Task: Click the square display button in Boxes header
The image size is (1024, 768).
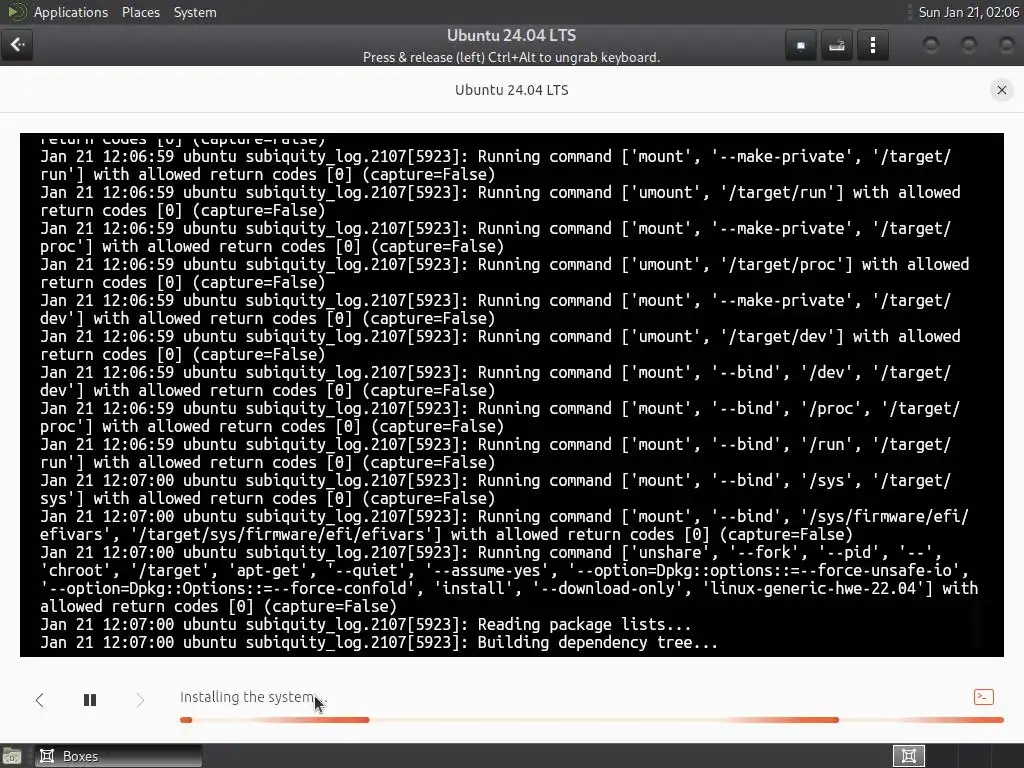Action: pyautogui.click(x=801, y=45)
